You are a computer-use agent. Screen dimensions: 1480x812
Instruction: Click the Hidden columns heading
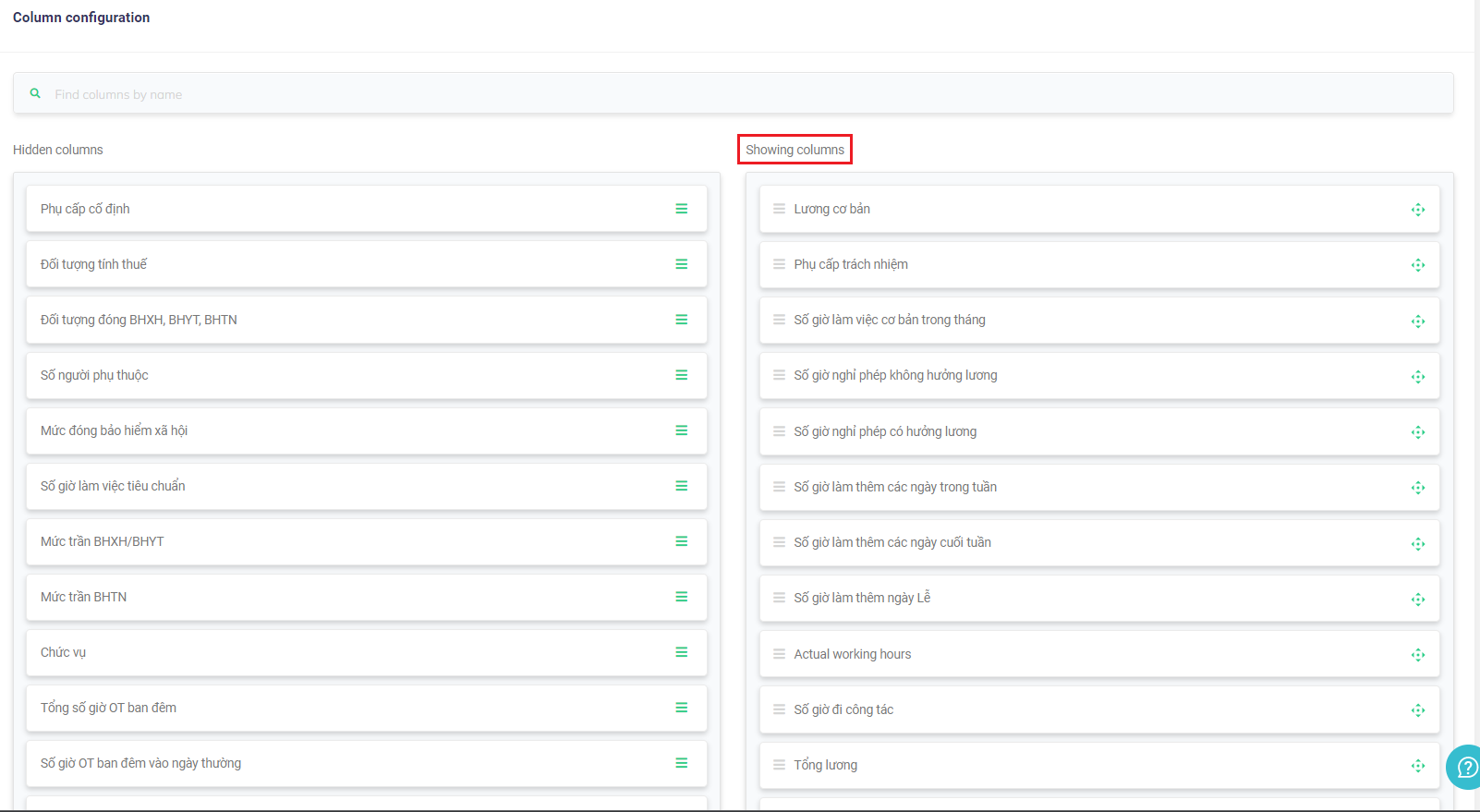click(58, 150)
